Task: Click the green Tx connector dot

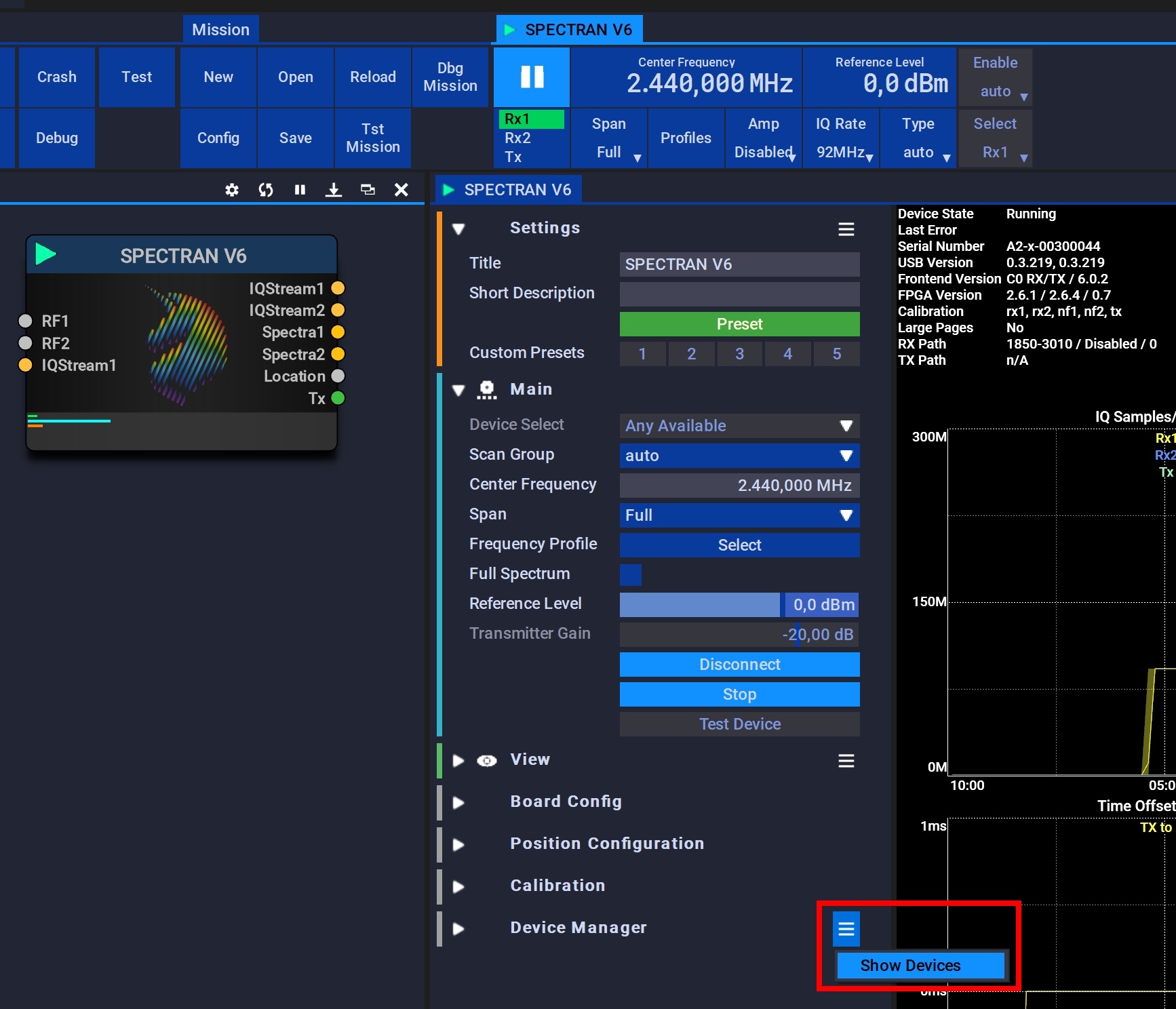Action: (x=338, y=398)
